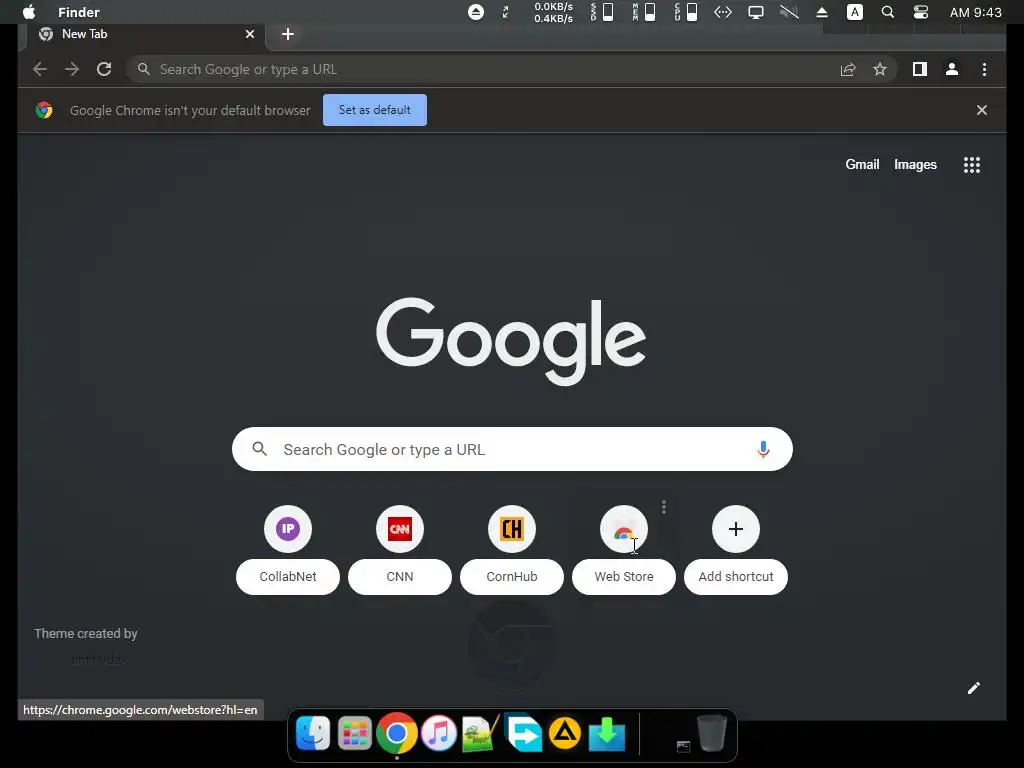
Task: Open the Finder menu in menu bar
Action: (x=78, y=12)
